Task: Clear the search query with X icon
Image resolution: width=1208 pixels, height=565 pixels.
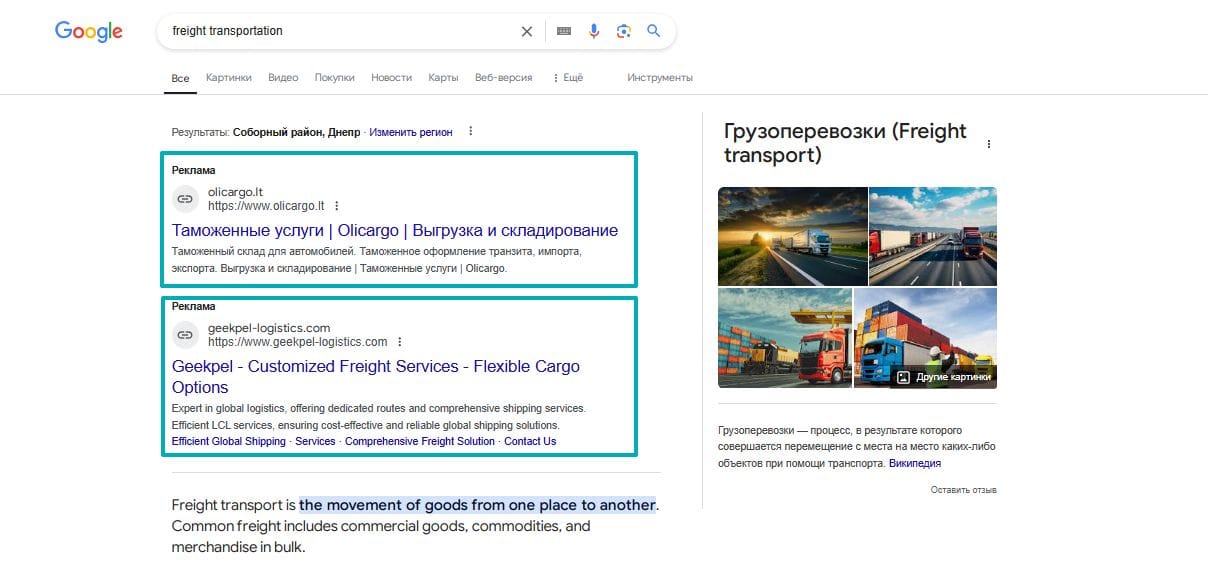Action: [527, 31]
